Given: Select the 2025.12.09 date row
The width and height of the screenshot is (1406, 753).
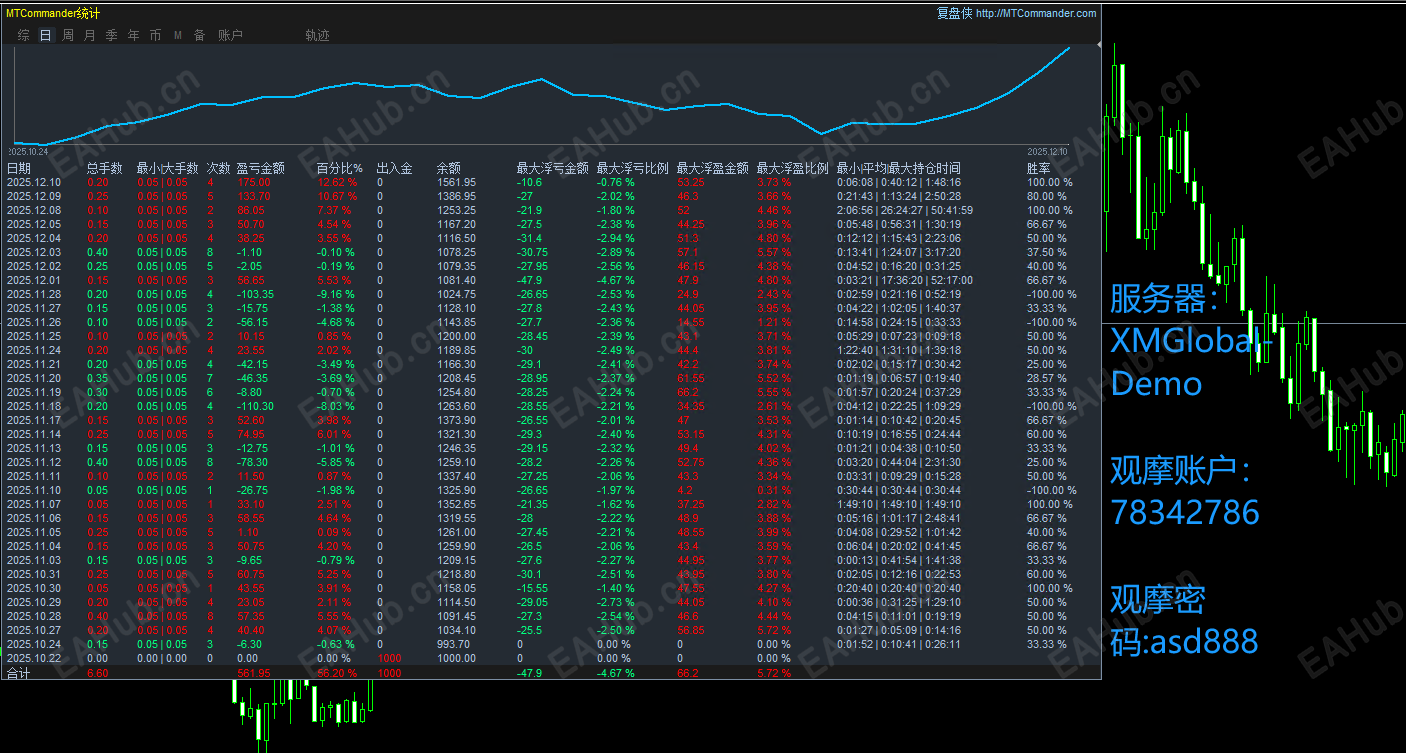Looking at the screenshot, I should (x=34, y=196).
